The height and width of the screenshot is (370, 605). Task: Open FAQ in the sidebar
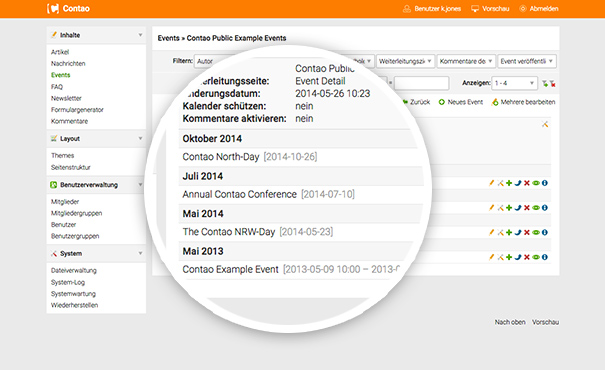pyautogui.click(x=57, y=87)
